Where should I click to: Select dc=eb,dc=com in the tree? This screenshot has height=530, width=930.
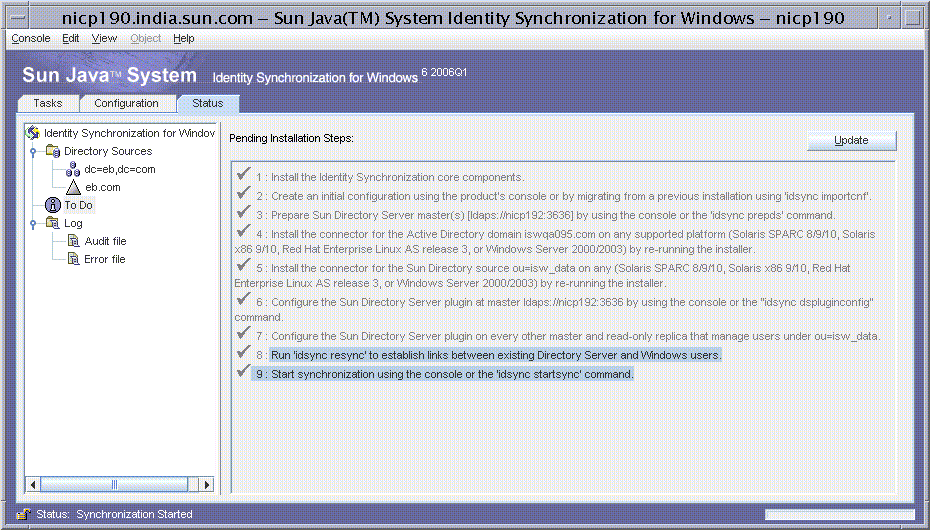tap(120, 170)
